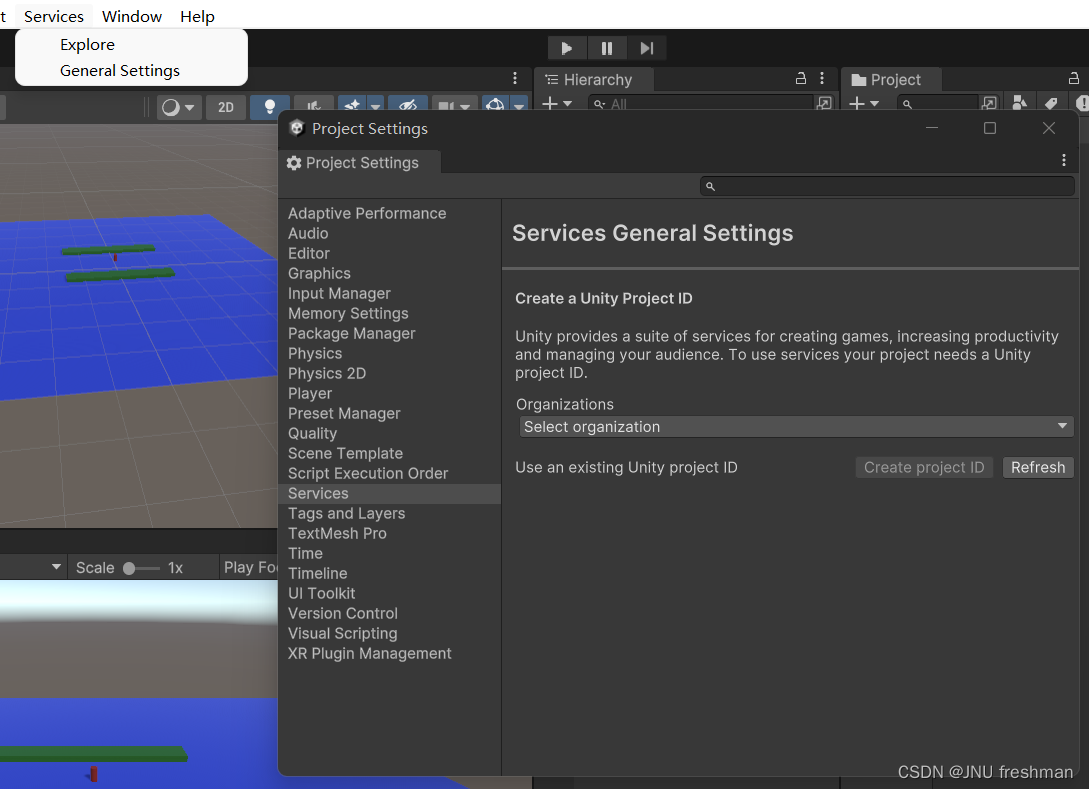The height and width of the screenshot is (789, 1089).
Task: Select Script Execution Order category
Action: [368, 474]
